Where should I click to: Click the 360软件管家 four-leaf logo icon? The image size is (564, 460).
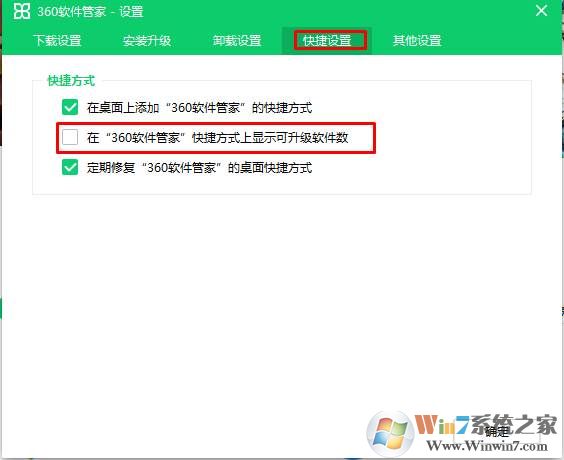pos(22,11)
